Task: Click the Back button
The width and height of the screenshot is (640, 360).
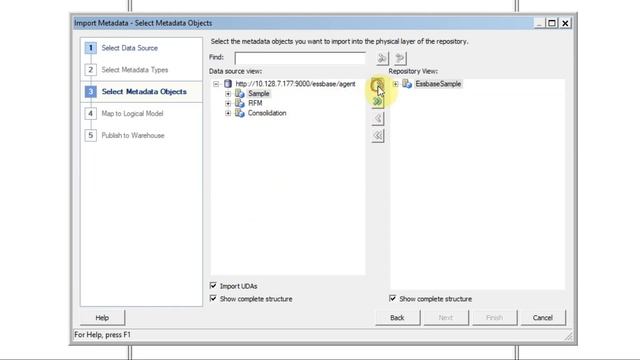Action: pos(397,318)
